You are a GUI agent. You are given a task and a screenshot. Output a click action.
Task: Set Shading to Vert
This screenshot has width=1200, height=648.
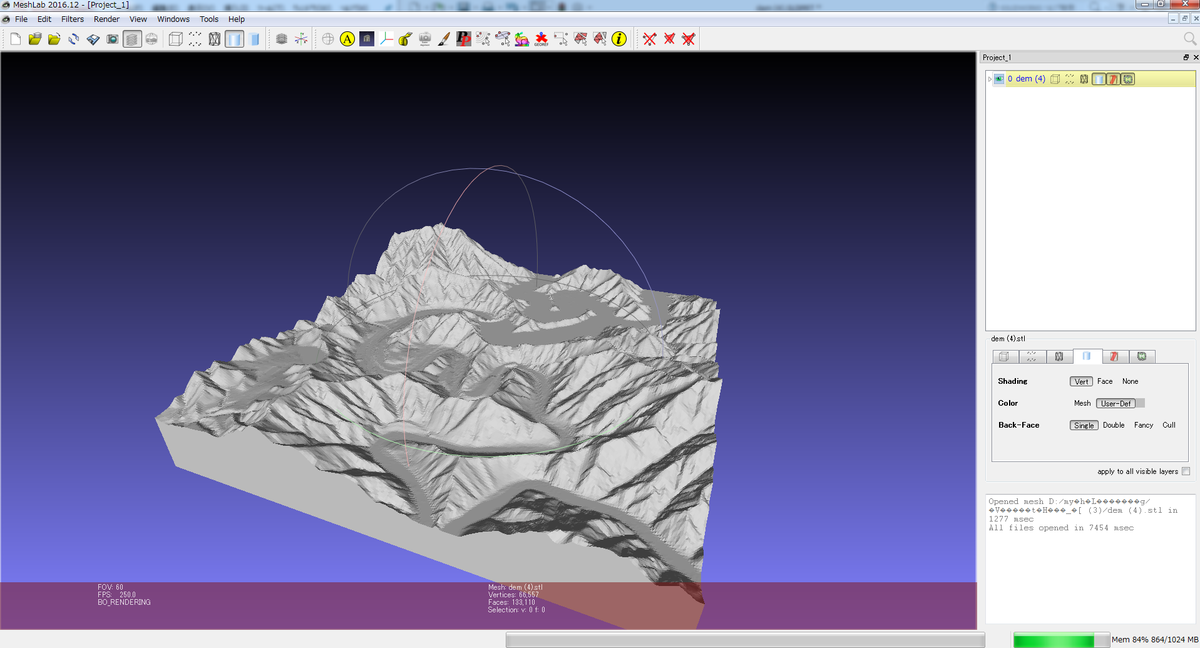(1082, 381)
